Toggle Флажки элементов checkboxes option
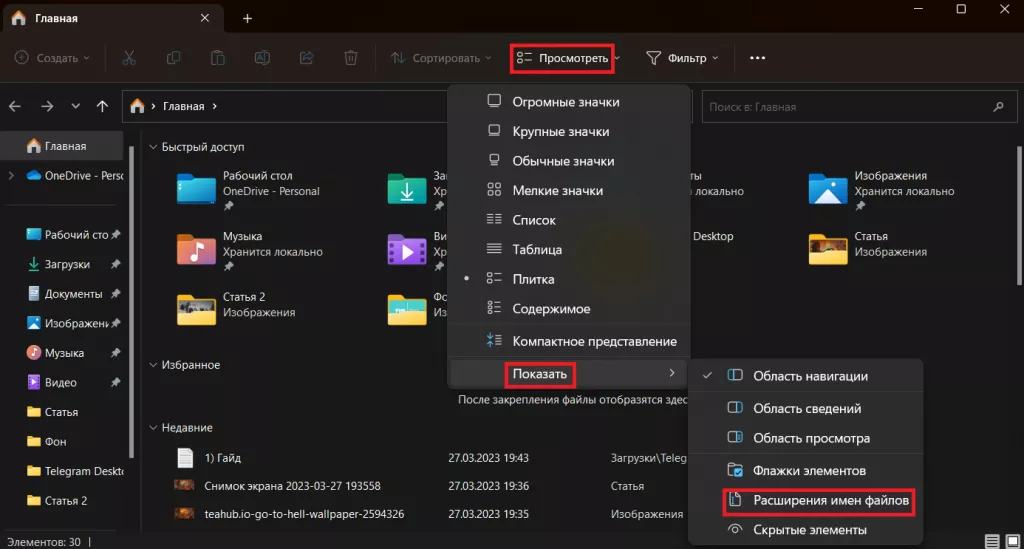 click(x=809, y=470)
